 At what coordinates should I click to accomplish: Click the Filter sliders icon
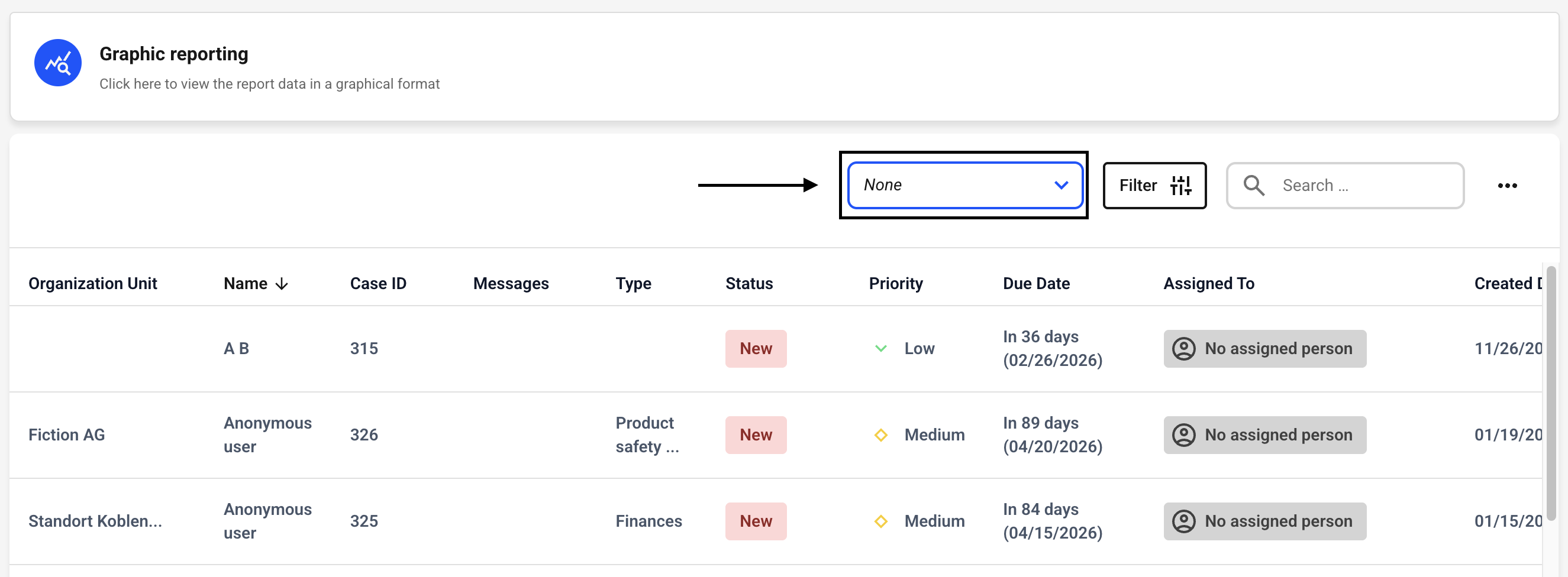1180,186
